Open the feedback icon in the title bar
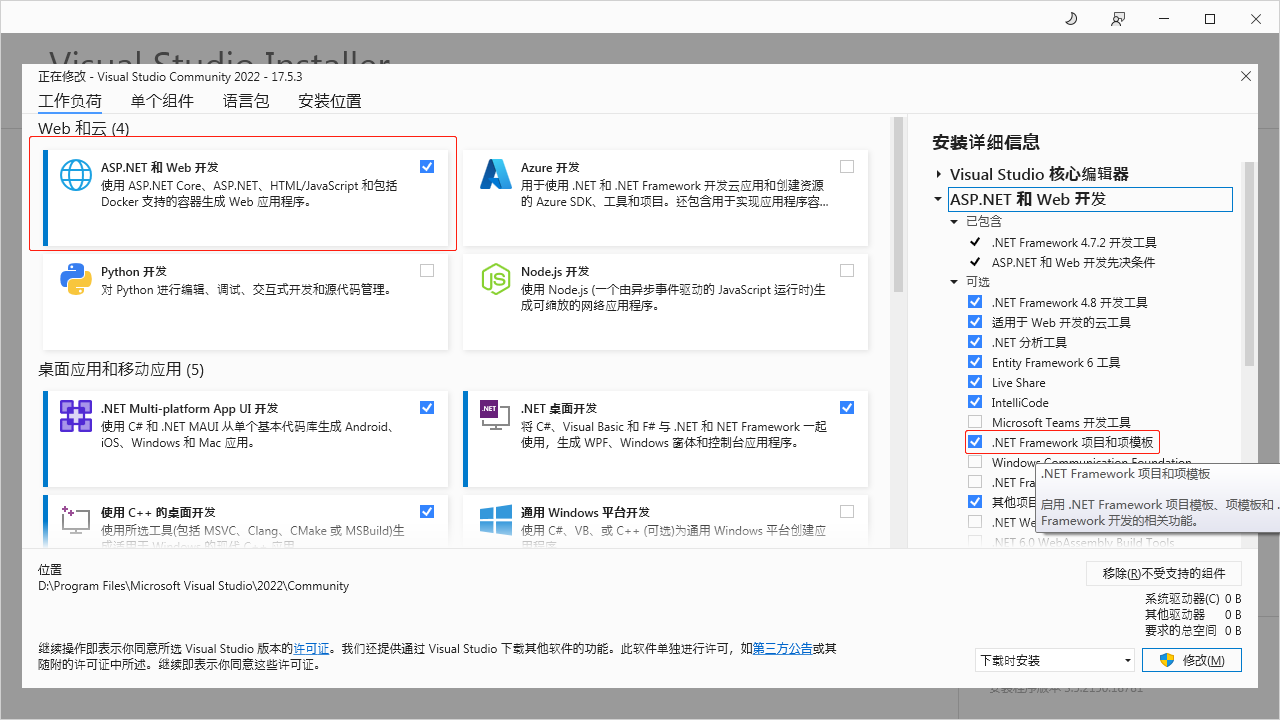Viewport: 1280px width, 720px height. coord(1118,19)
